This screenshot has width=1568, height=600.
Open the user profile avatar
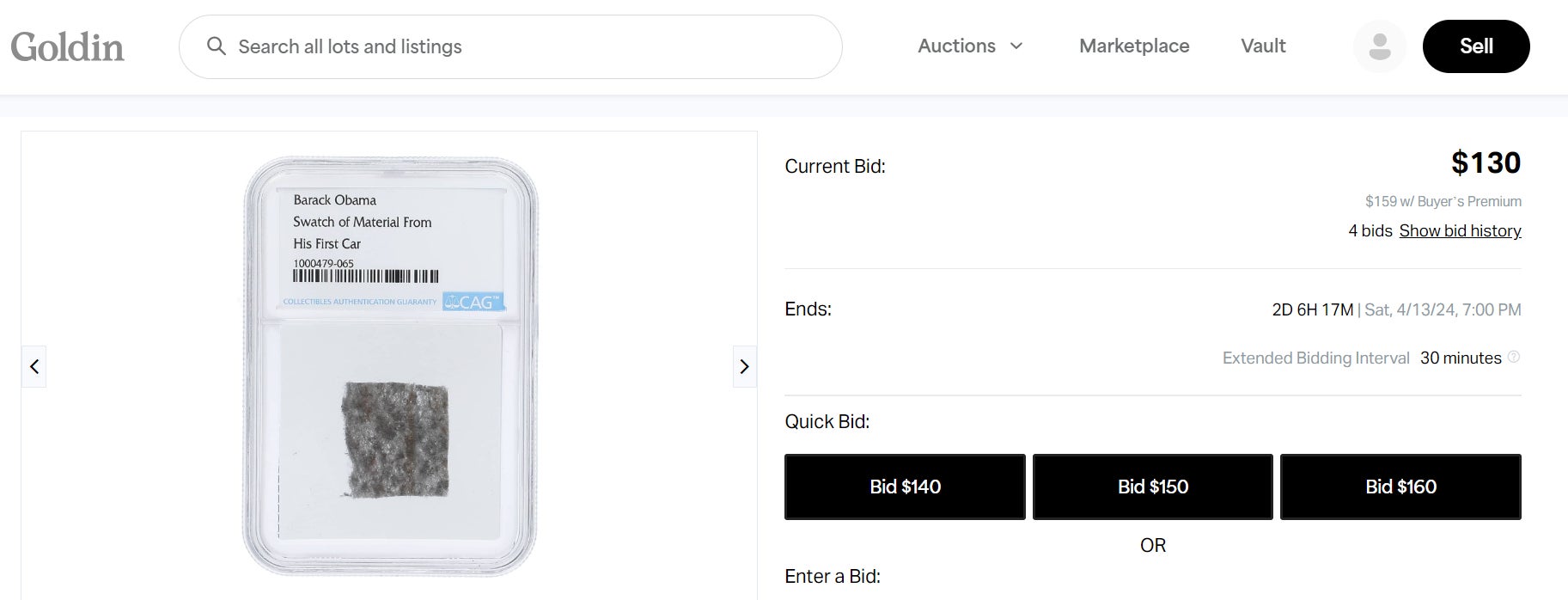coord(1379,46)
